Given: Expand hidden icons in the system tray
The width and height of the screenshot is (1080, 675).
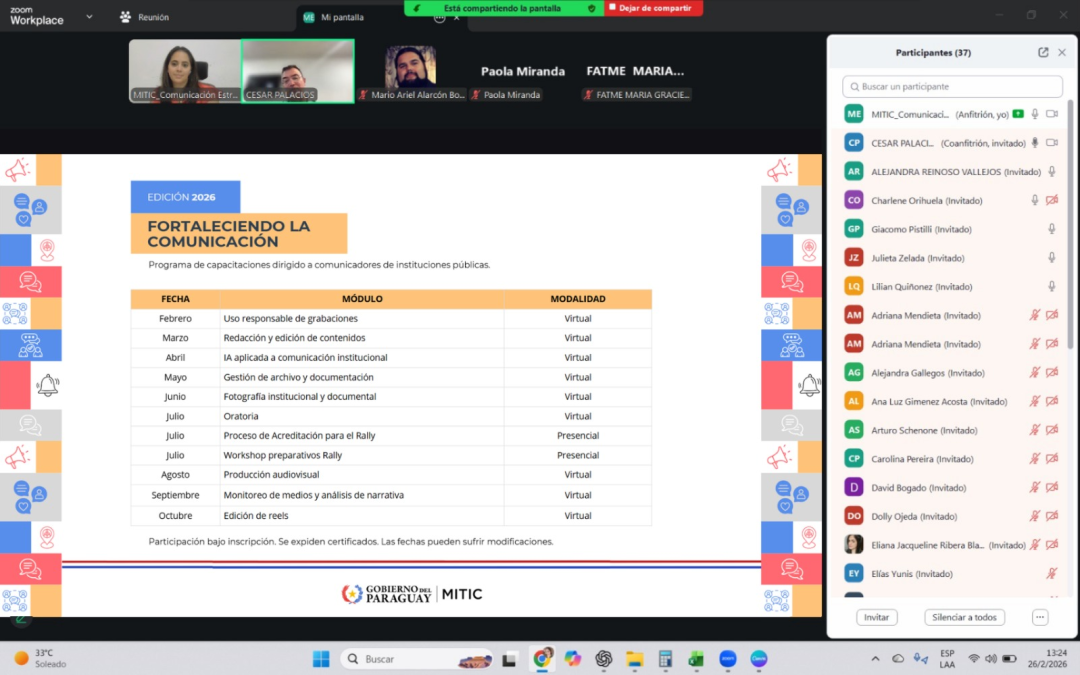Looking at the screenshot, I should tap(875, 658).
